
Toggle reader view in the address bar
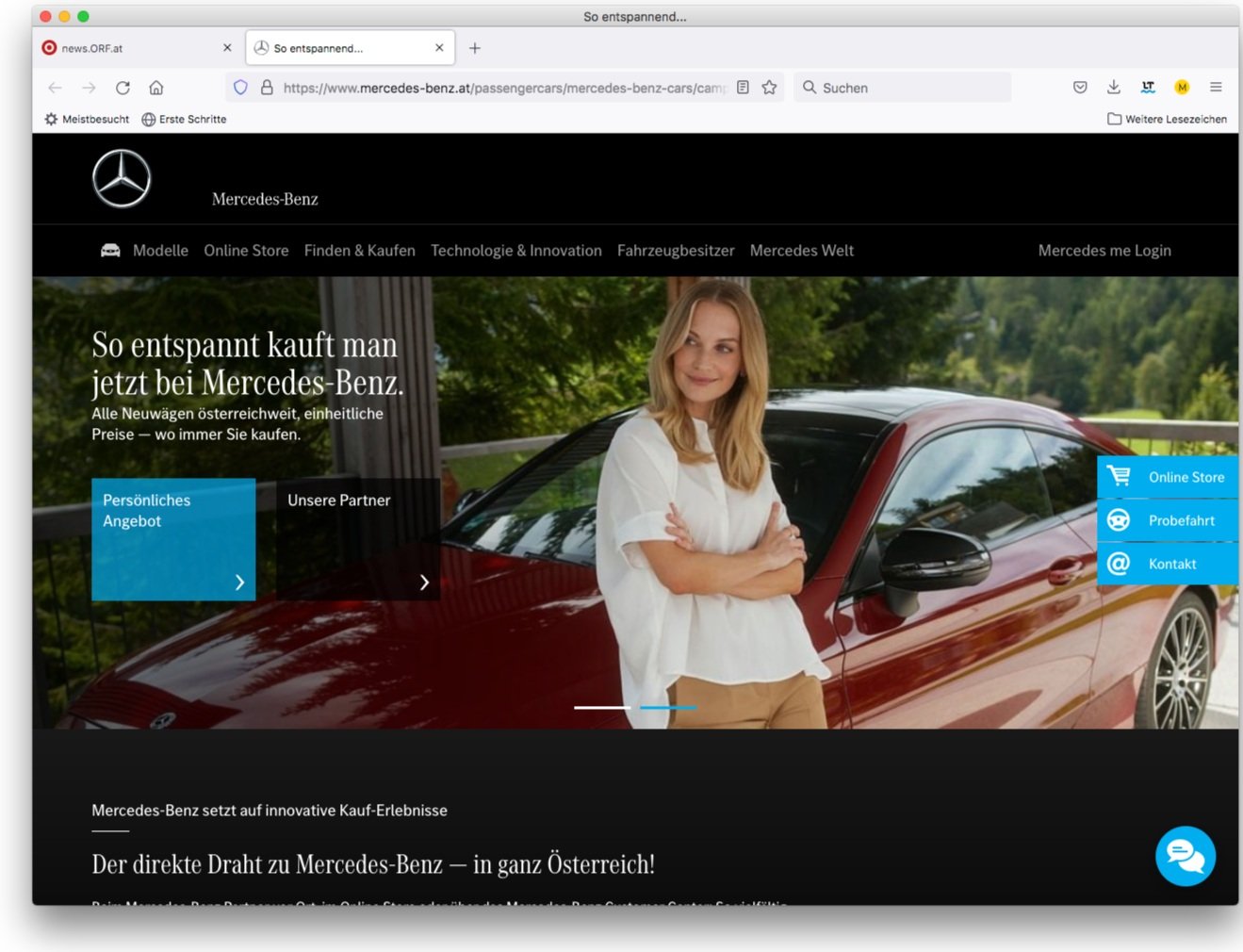click(743, 88)
